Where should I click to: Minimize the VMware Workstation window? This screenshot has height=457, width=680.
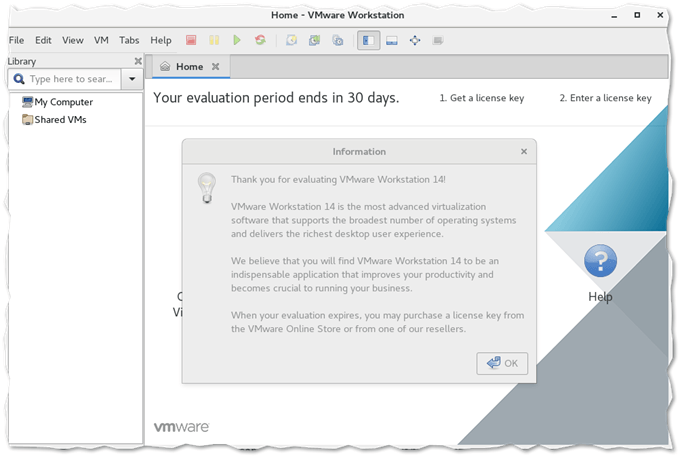coord(614,16)
